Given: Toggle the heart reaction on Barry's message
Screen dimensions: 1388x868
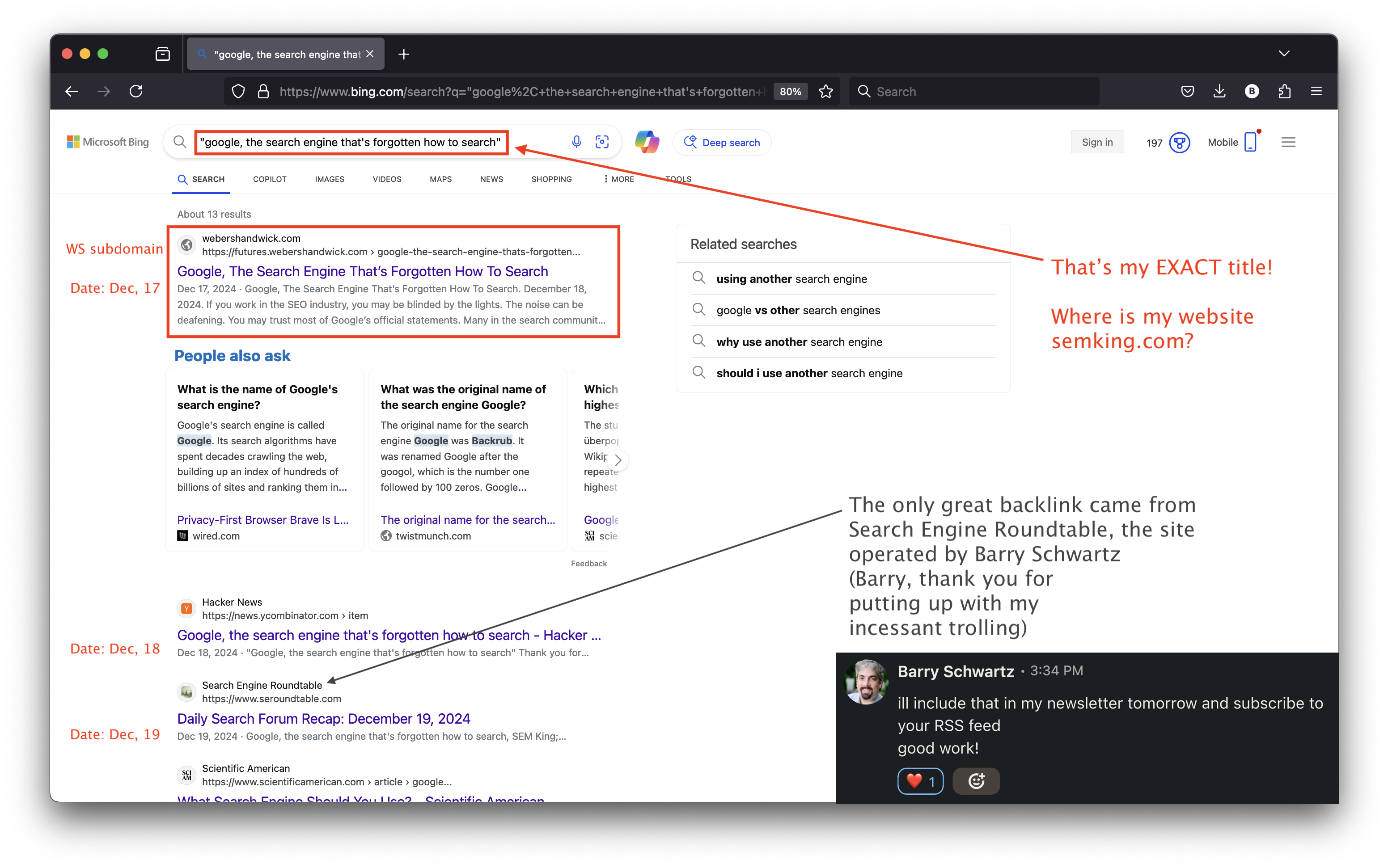Looking at the screenshot, I should click(x=920, y=781).
